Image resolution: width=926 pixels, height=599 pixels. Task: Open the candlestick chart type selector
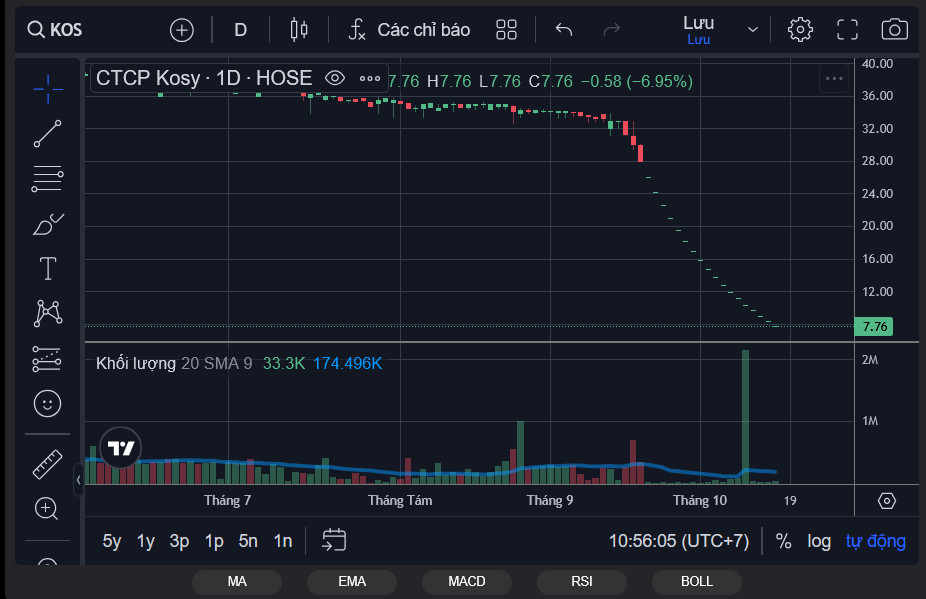299,30
